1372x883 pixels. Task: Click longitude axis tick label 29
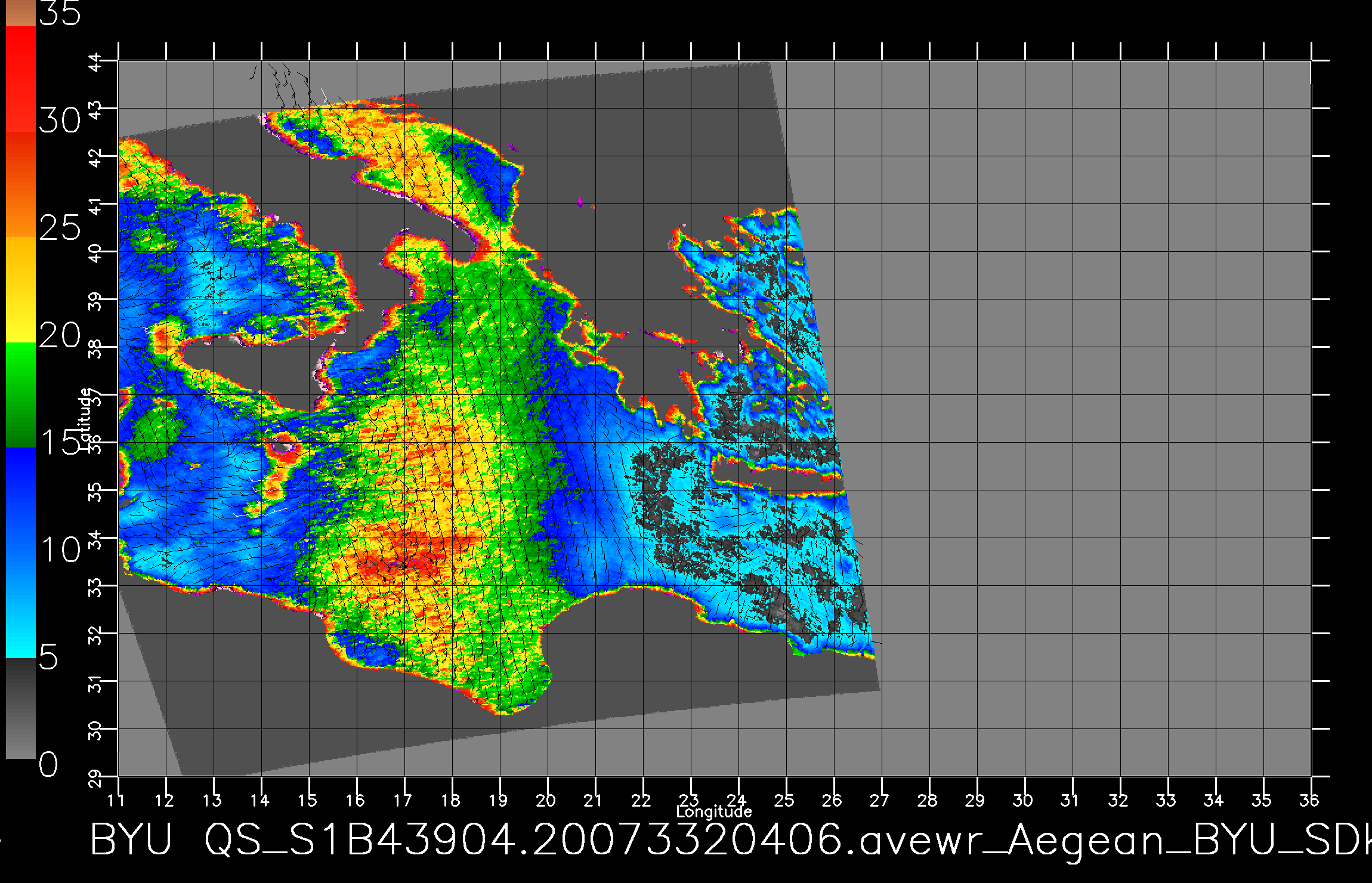[x=975, y=800]
